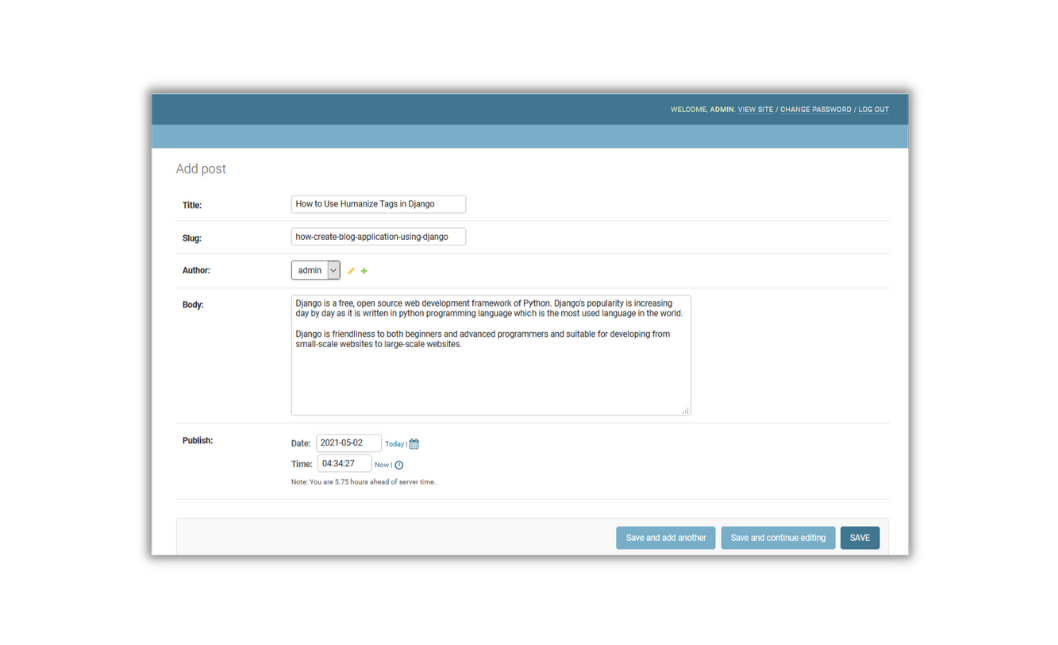Click the Slug field label
Screen dimensions: 1058x645
(x=192, y=238)
